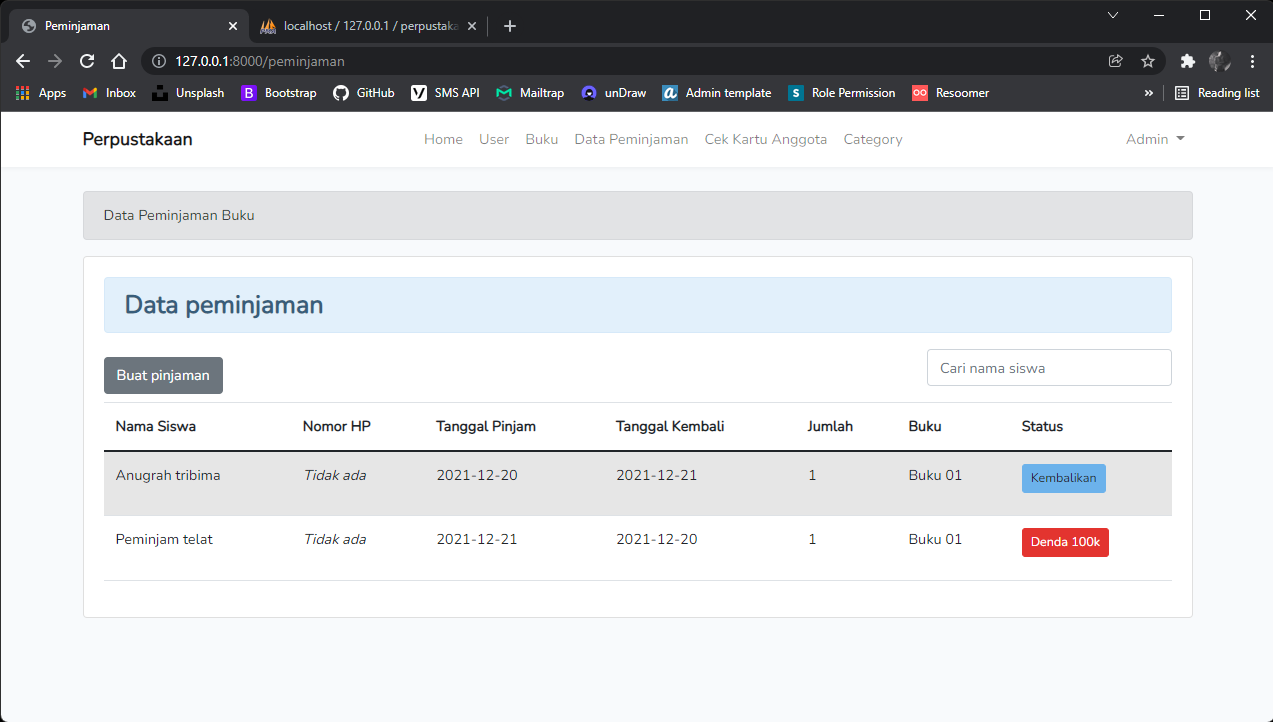This screenshot has width=1273, height=722.
Task: Toggle the bookmark star for this page
Action: 1147,61
